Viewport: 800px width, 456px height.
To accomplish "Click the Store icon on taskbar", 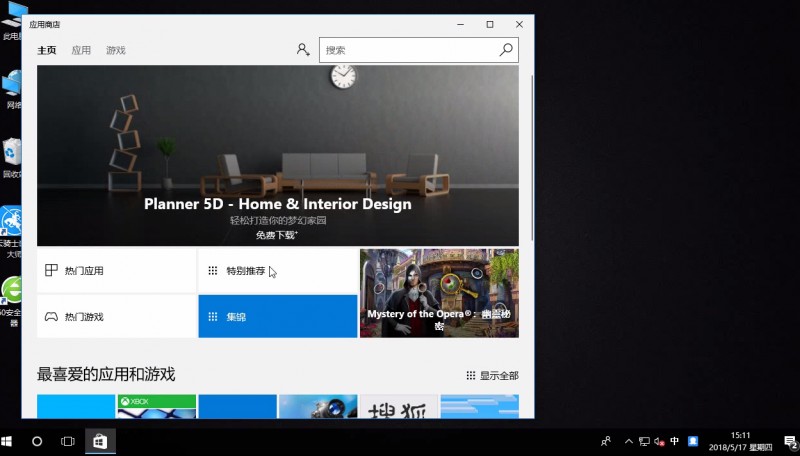I will tap(100, 442).
